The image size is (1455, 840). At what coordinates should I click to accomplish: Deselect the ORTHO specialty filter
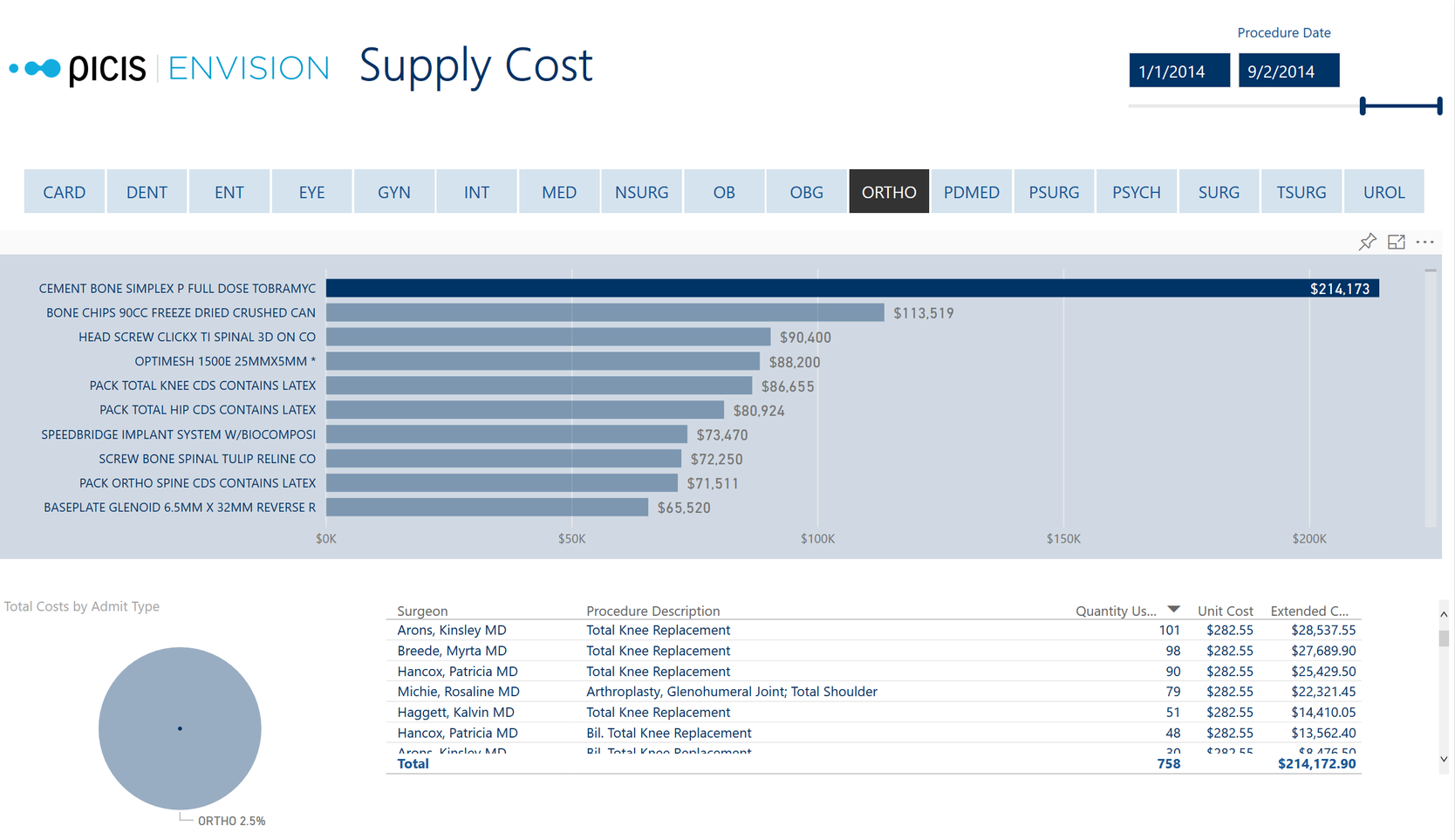(889, 192)
